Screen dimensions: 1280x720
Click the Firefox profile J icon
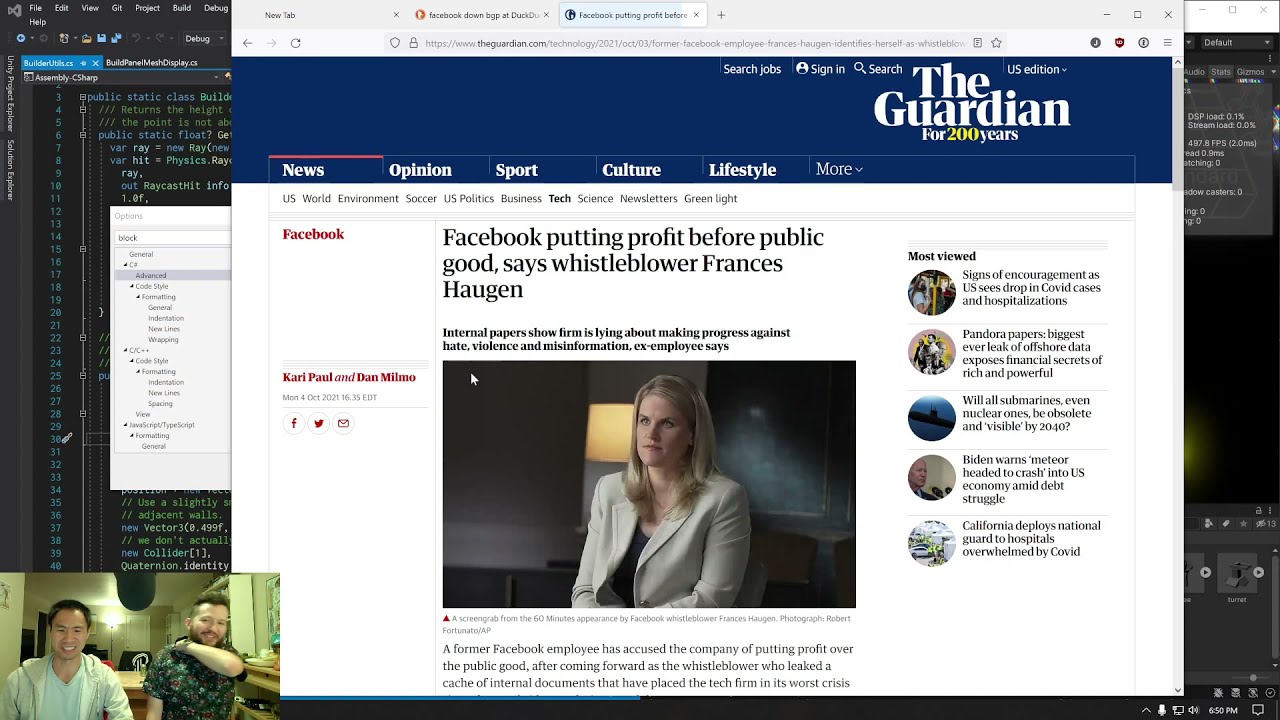1095,43
